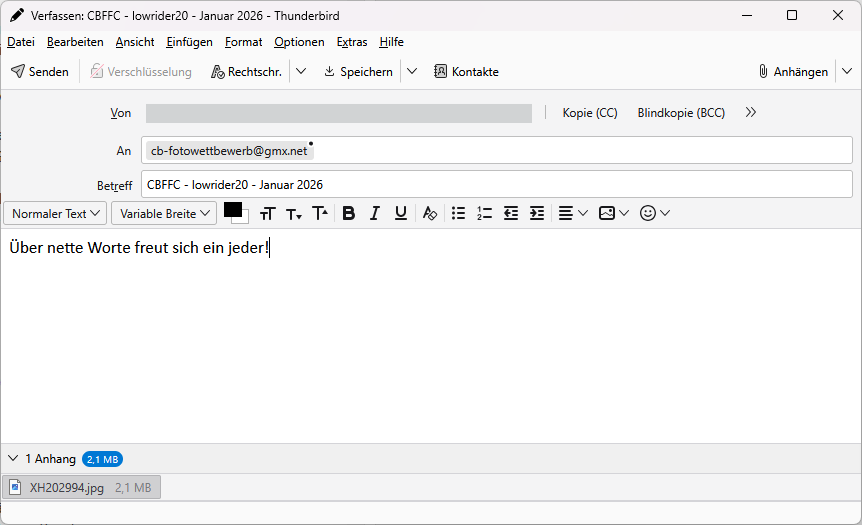Viewport: 862px width, 525px height.
Task: Increase font size with larger T icon
Action: click(320, 213)
